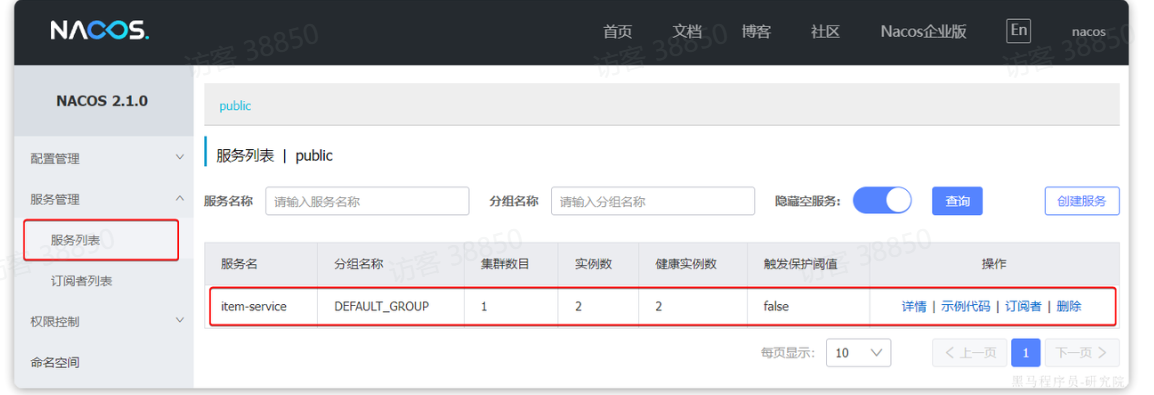1154x395 pixels.
Task: Select the public namespace tab
Action: click(235, 106)
